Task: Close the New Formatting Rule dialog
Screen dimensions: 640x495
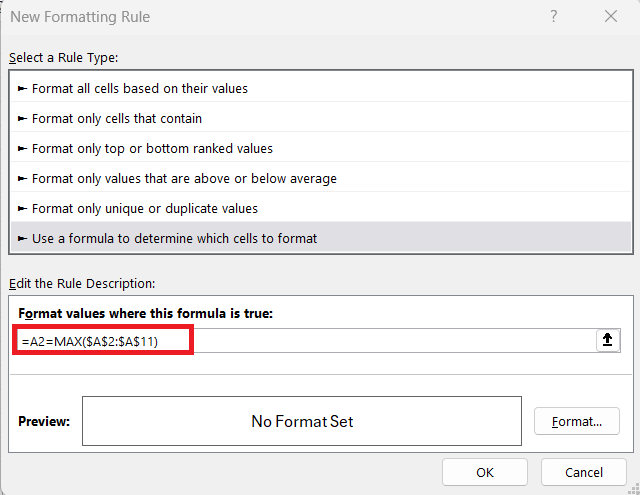Action: 611,16
